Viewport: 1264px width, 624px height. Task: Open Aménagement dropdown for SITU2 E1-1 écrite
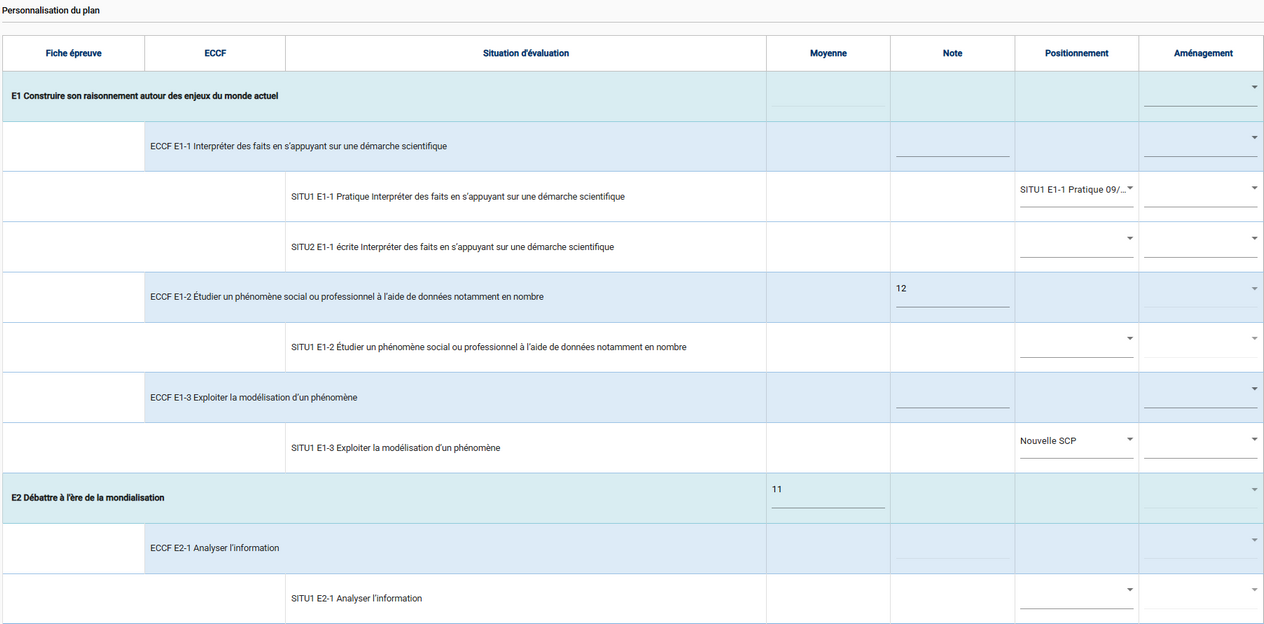1200,241
